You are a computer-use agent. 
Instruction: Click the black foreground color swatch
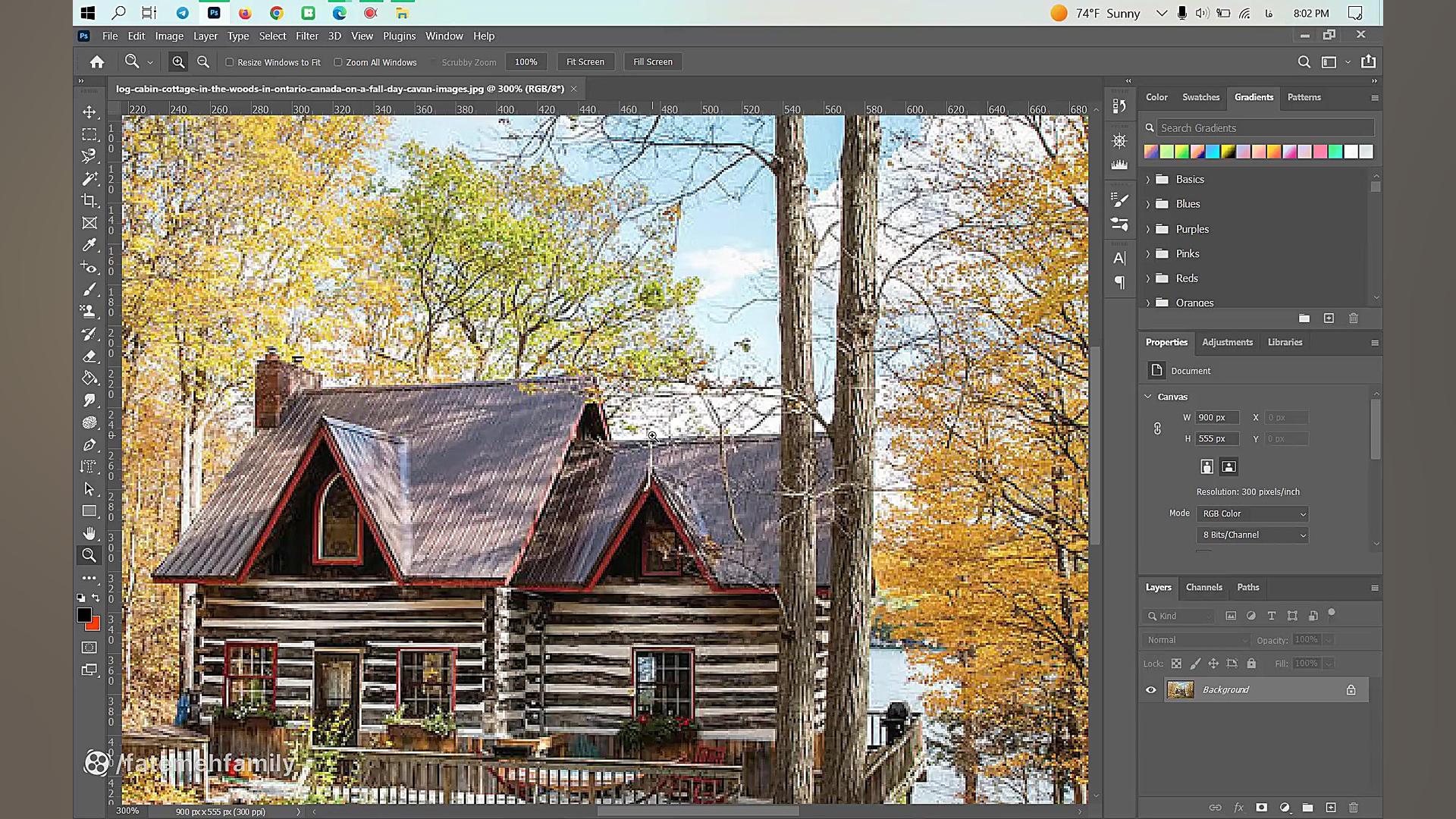click(x=83, y=615)
